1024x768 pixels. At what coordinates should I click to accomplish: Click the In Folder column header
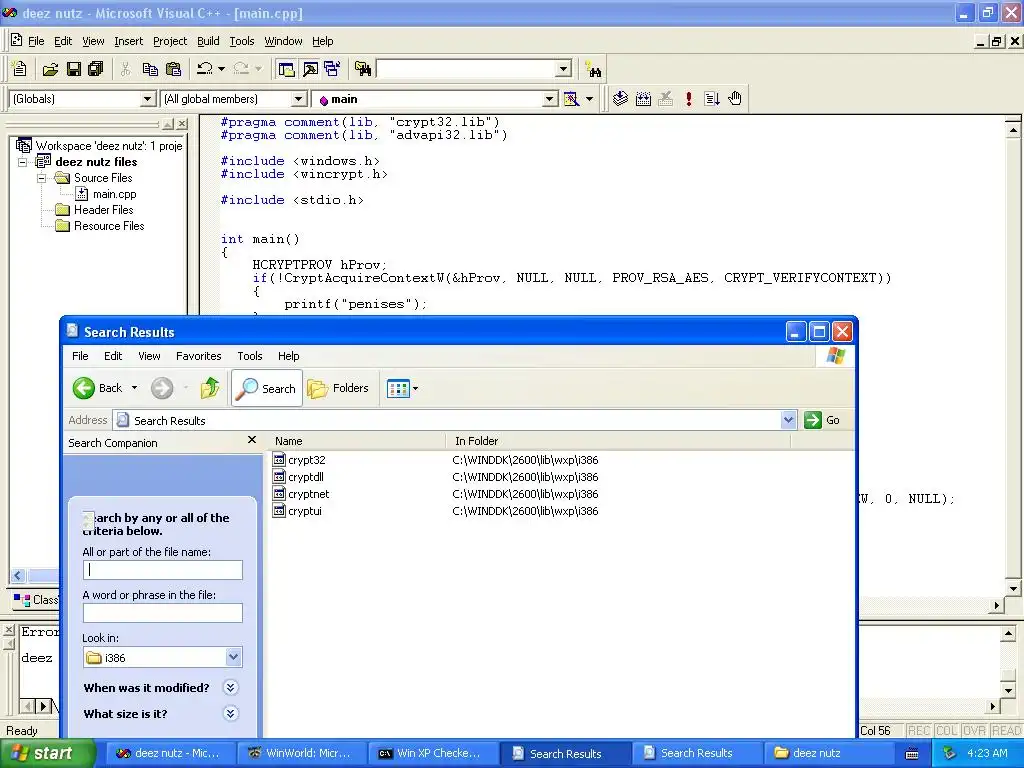click(618, 441)
